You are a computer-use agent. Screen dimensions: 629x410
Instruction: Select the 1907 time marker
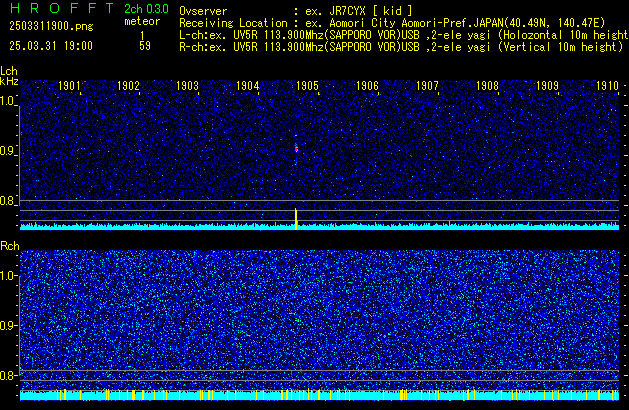point(427,86)
